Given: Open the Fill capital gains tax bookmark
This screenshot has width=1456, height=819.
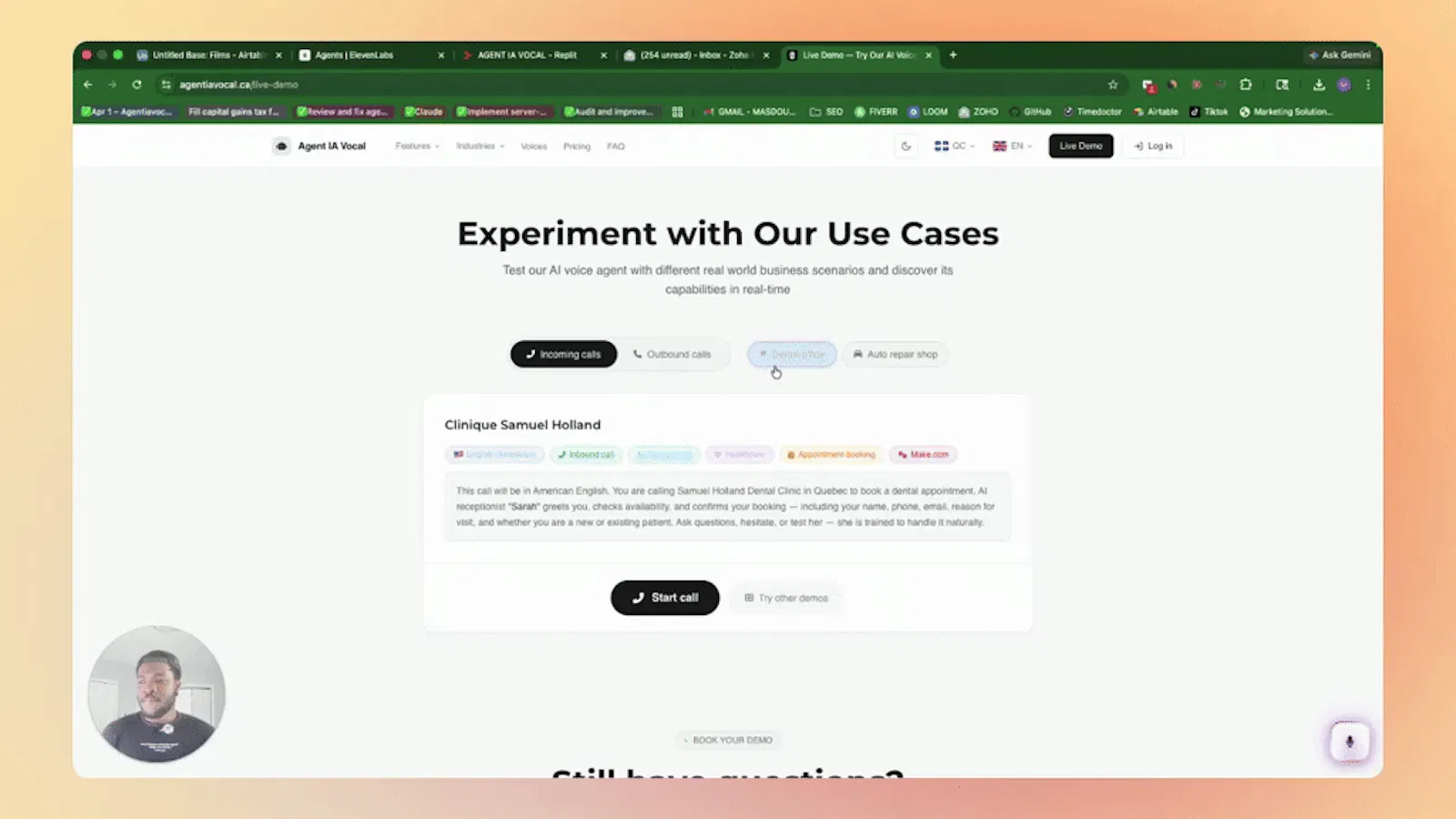Looking at the screenshot, I should (x=233, y=112).
